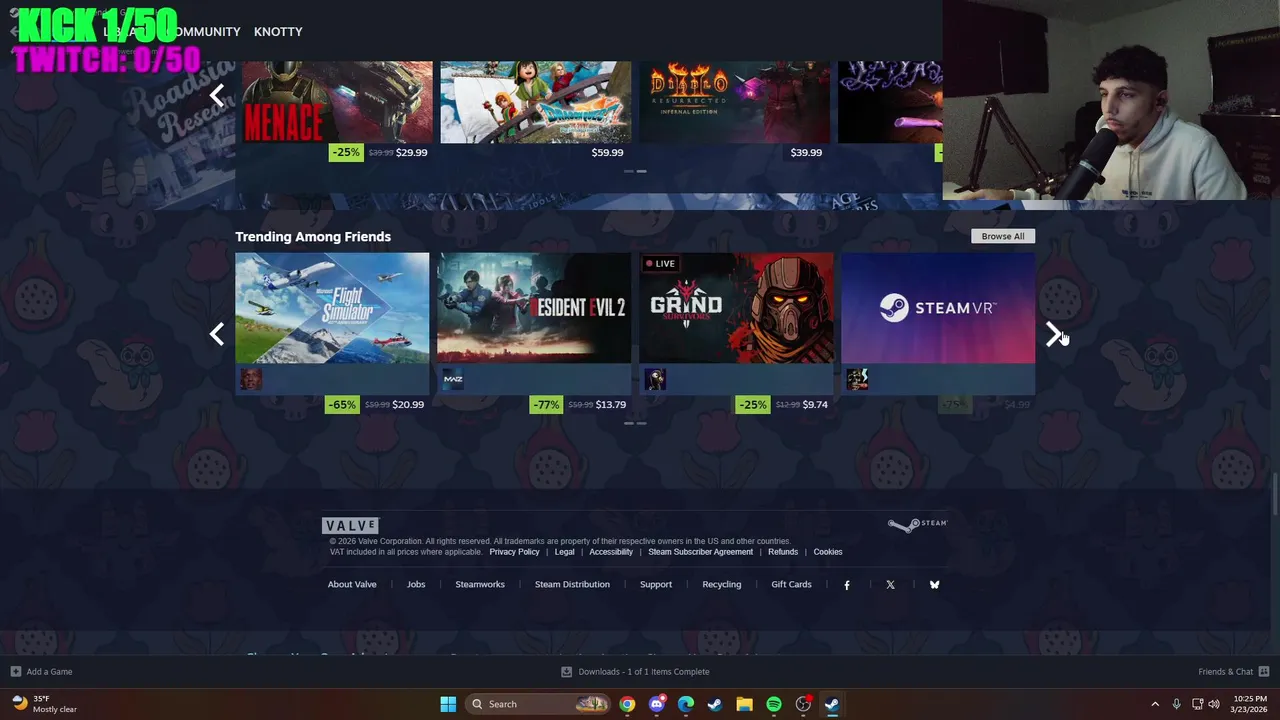The height and width of the screenshot is (720, 1280).
Task: Open the Cookies link
Action: coord(828,552)
